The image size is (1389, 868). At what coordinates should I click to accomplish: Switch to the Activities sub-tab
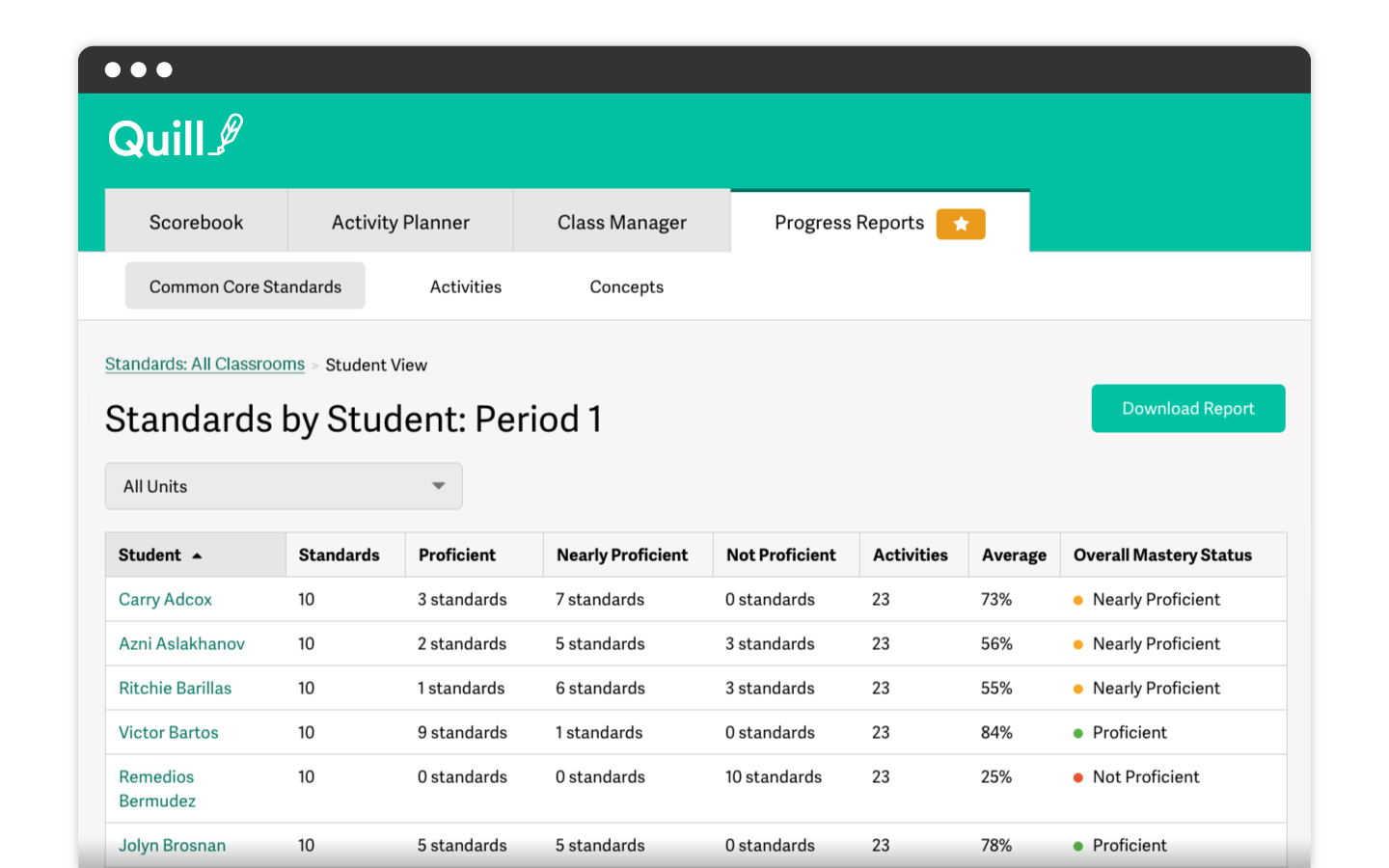(466, 286)
